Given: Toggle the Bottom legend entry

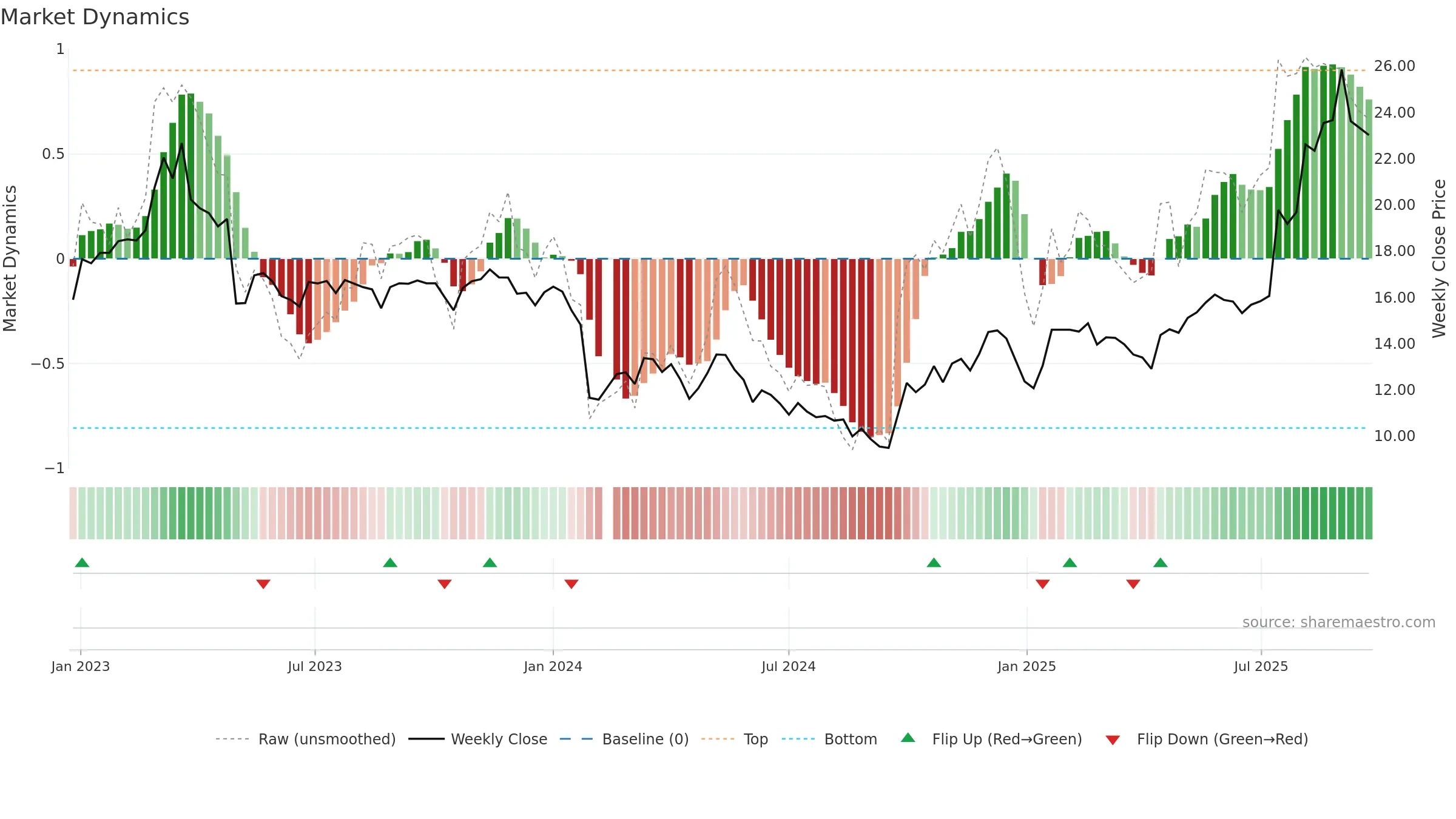Looking at the screenshot, I should (829, 739).
